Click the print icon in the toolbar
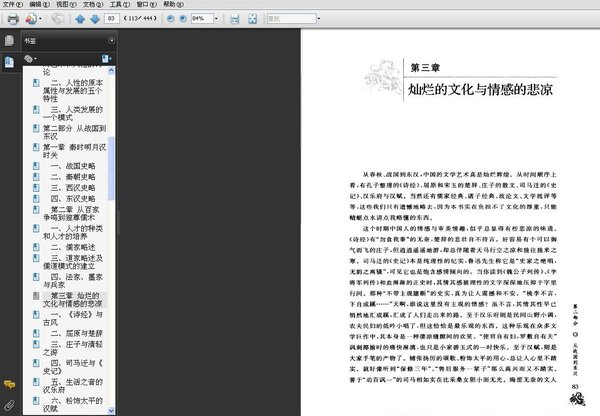The width and height of the screenshot is (600, 416). click(12, 19)
